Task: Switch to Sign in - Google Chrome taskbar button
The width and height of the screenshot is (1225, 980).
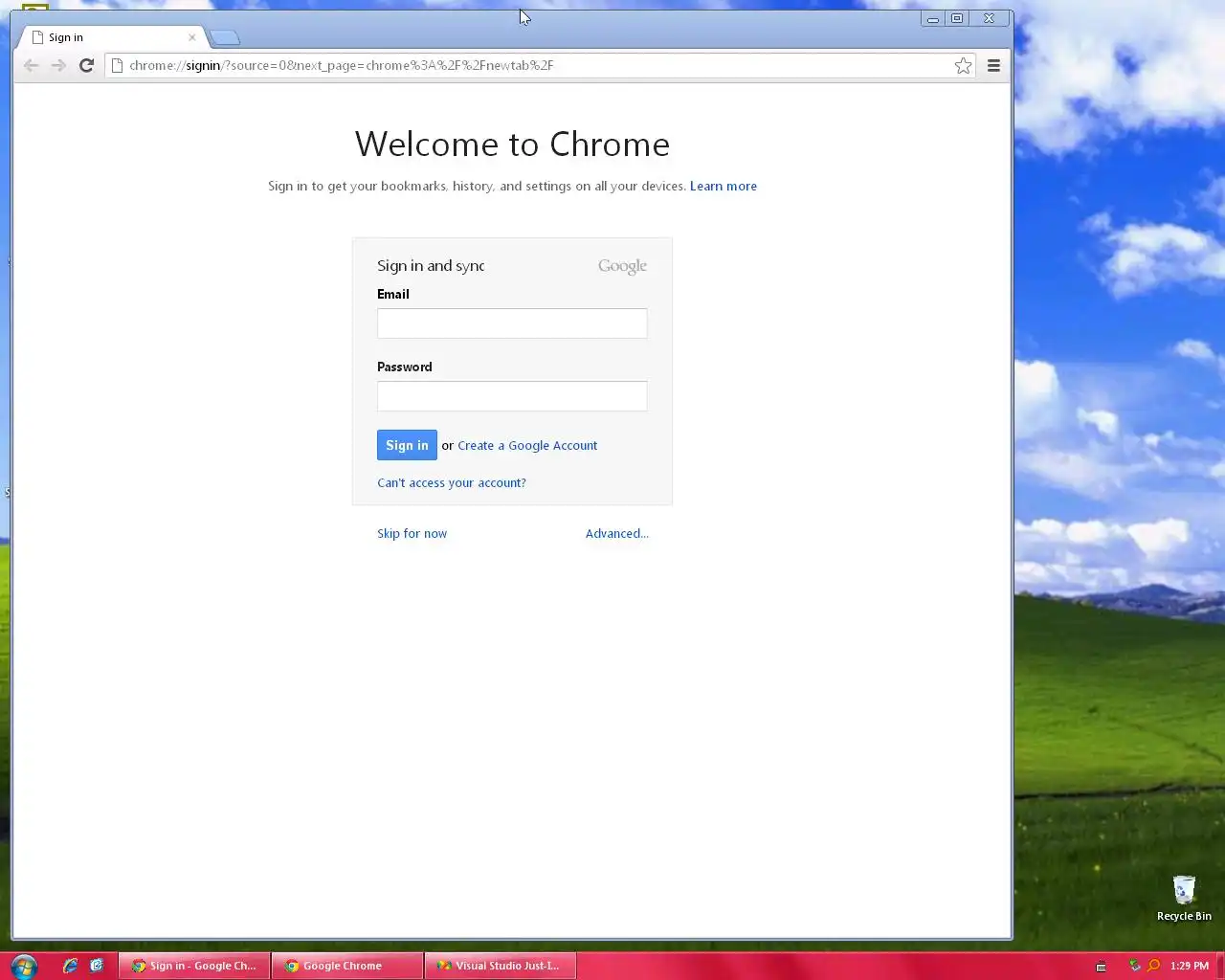Action: pos(194,966)
